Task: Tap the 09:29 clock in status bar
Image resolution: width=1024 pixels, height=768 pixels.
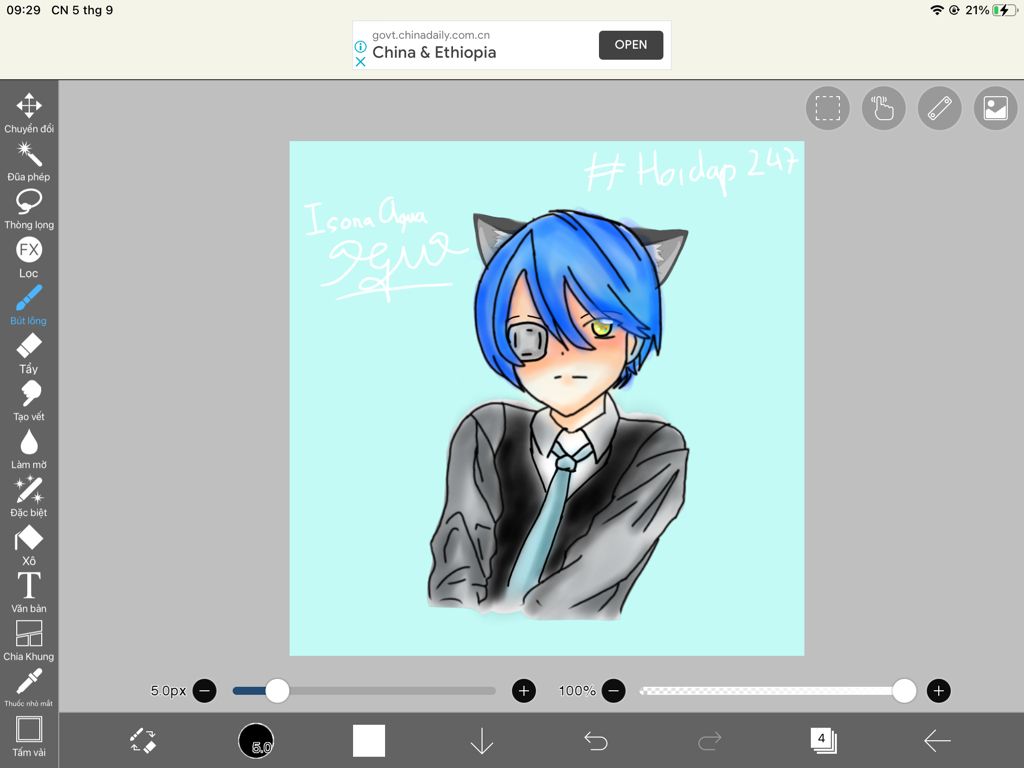Action: 24,10
